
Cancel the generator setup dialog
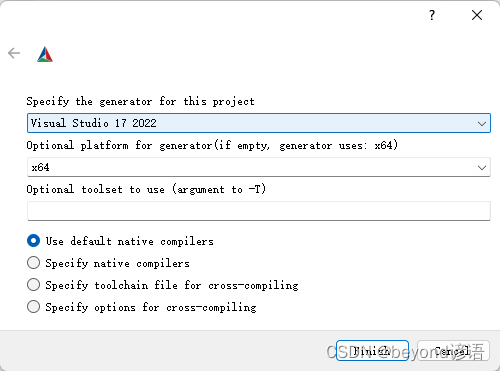pos(453,350)
